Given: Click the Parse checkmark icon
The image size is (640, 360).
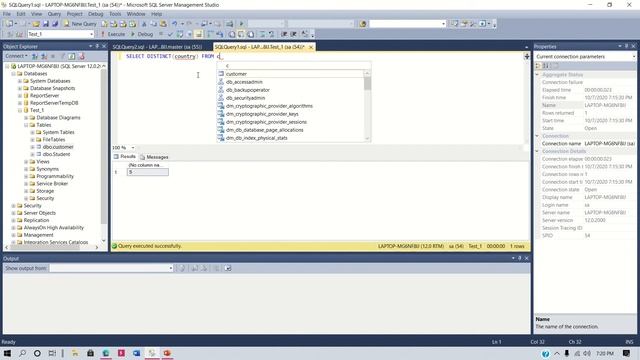Looking at the screenshot, I should (170, 34).
